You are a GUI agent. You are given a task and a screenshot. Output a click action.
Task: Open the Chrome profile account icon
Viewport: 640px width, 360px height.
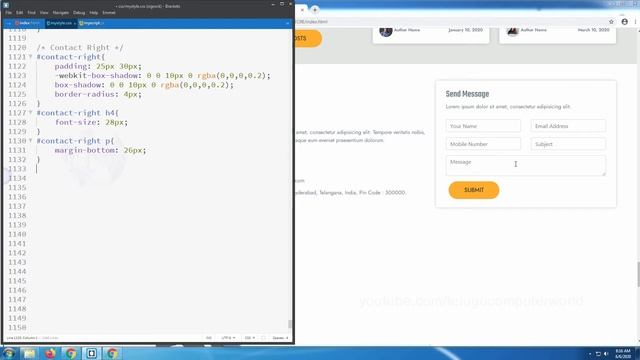click(x=624, y=22)
